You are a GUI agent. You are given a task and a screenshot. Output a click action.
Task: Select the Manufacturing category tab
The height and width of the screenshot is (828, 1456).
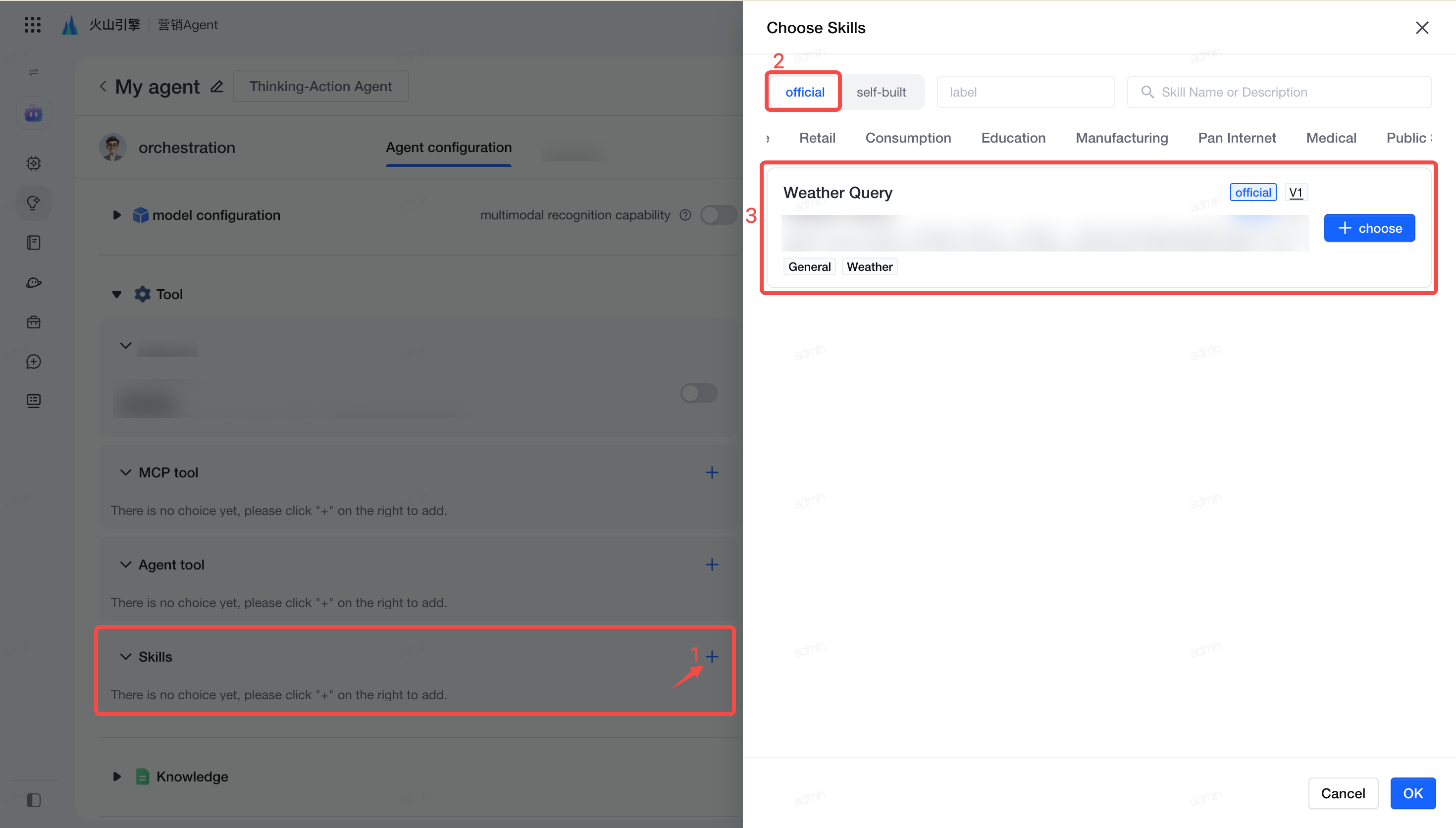(1122, 138)
